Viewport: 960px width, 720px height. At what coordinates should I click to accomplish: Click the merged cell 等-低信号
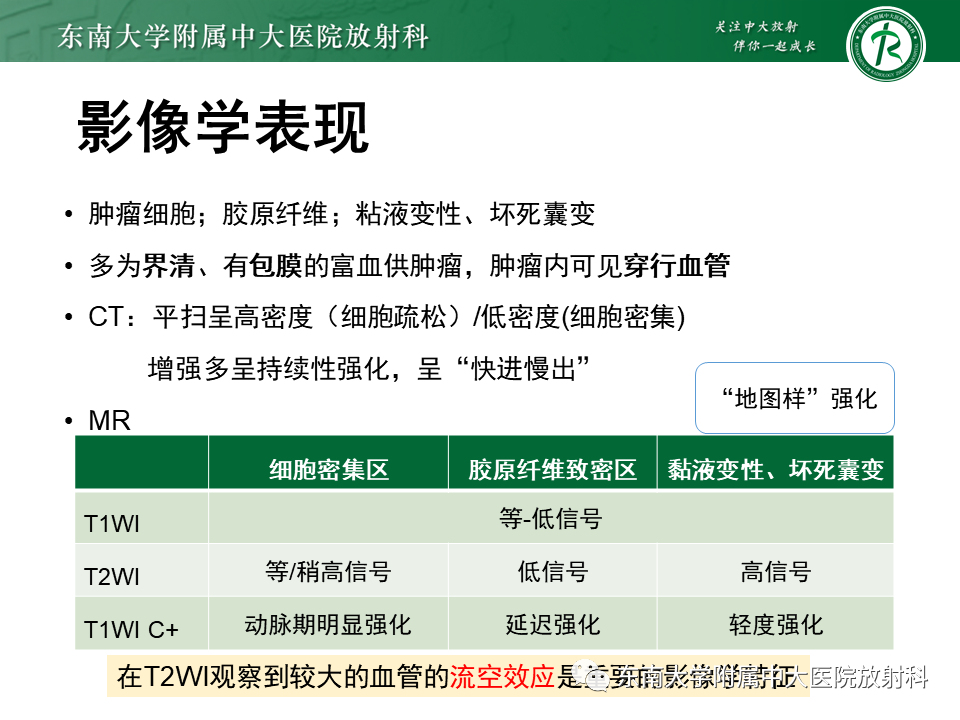(550, 519)
